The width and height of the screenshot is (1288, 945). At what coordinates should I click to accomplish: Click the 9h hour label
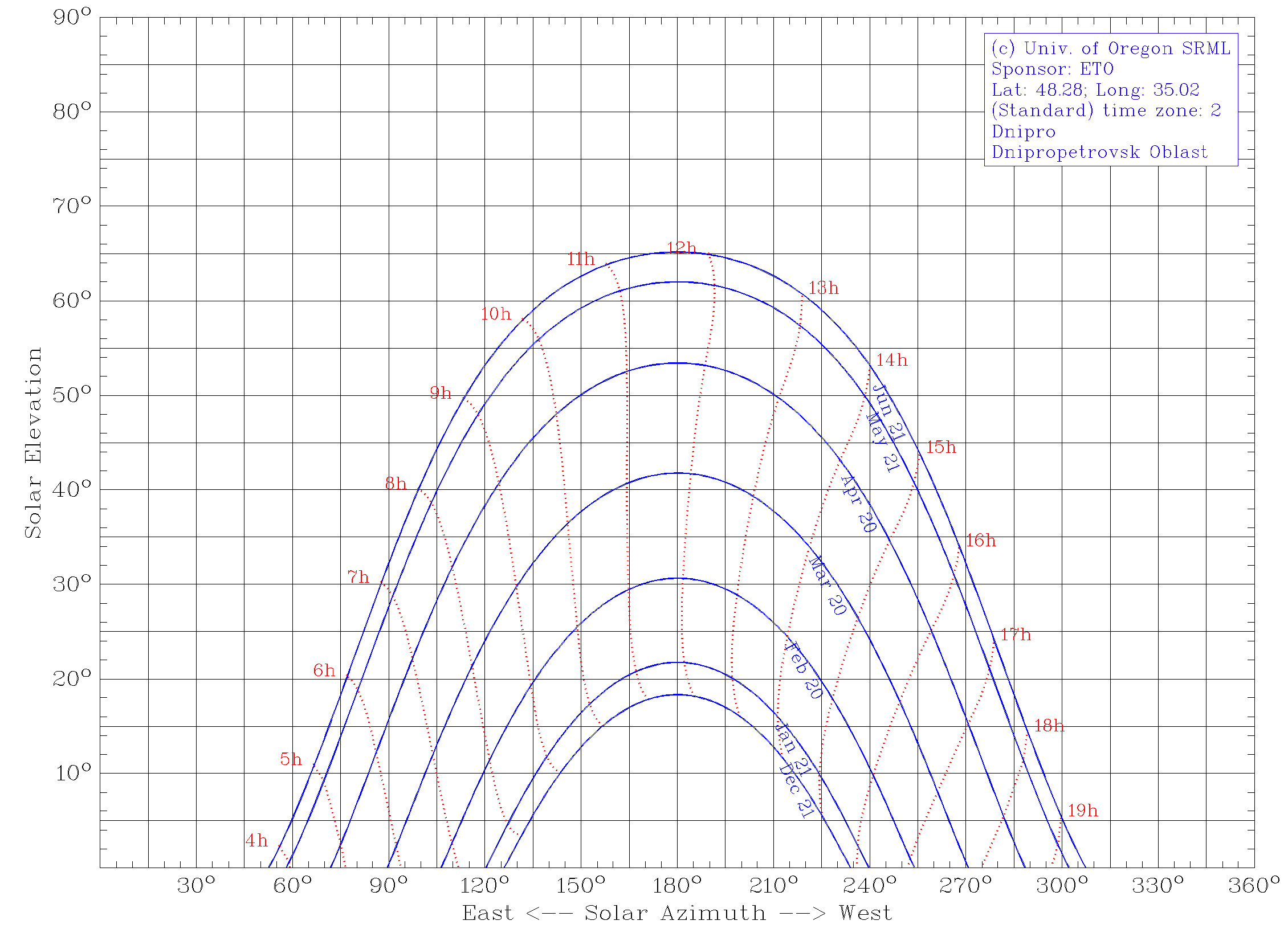tap(441, 393)
